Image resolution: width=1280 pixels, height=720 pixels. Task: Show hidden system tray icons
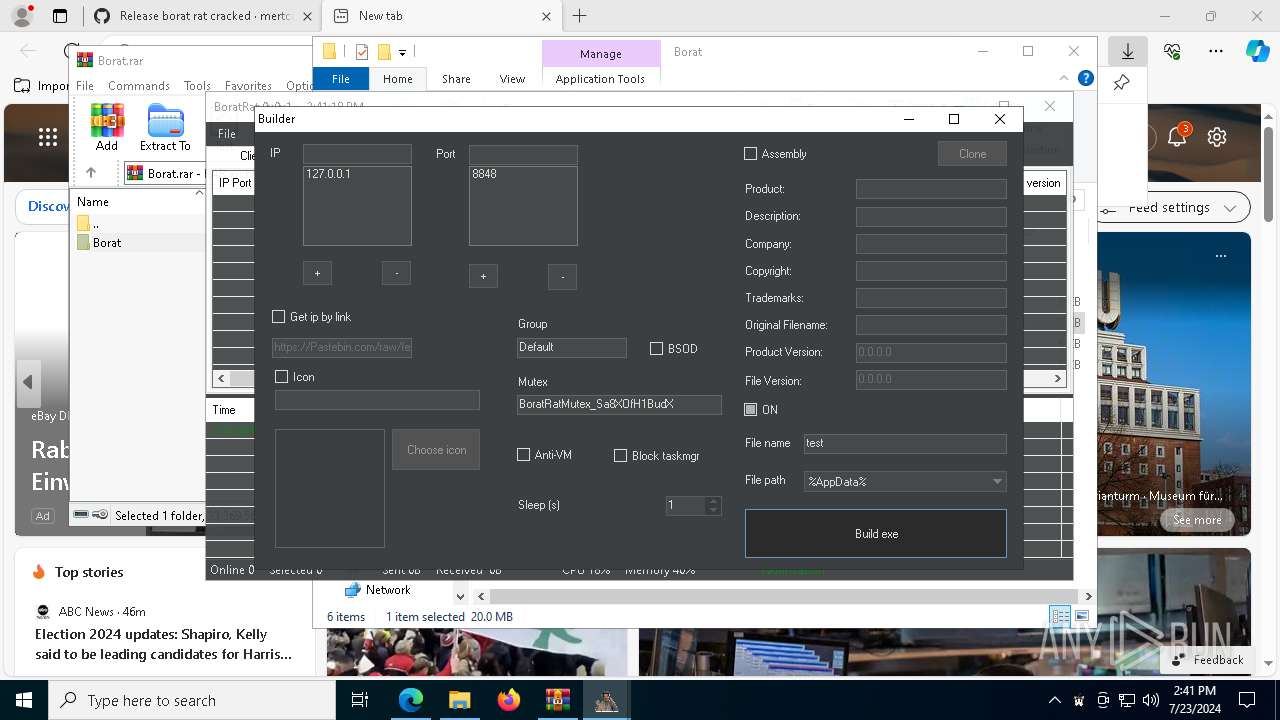click(1054, 700)
